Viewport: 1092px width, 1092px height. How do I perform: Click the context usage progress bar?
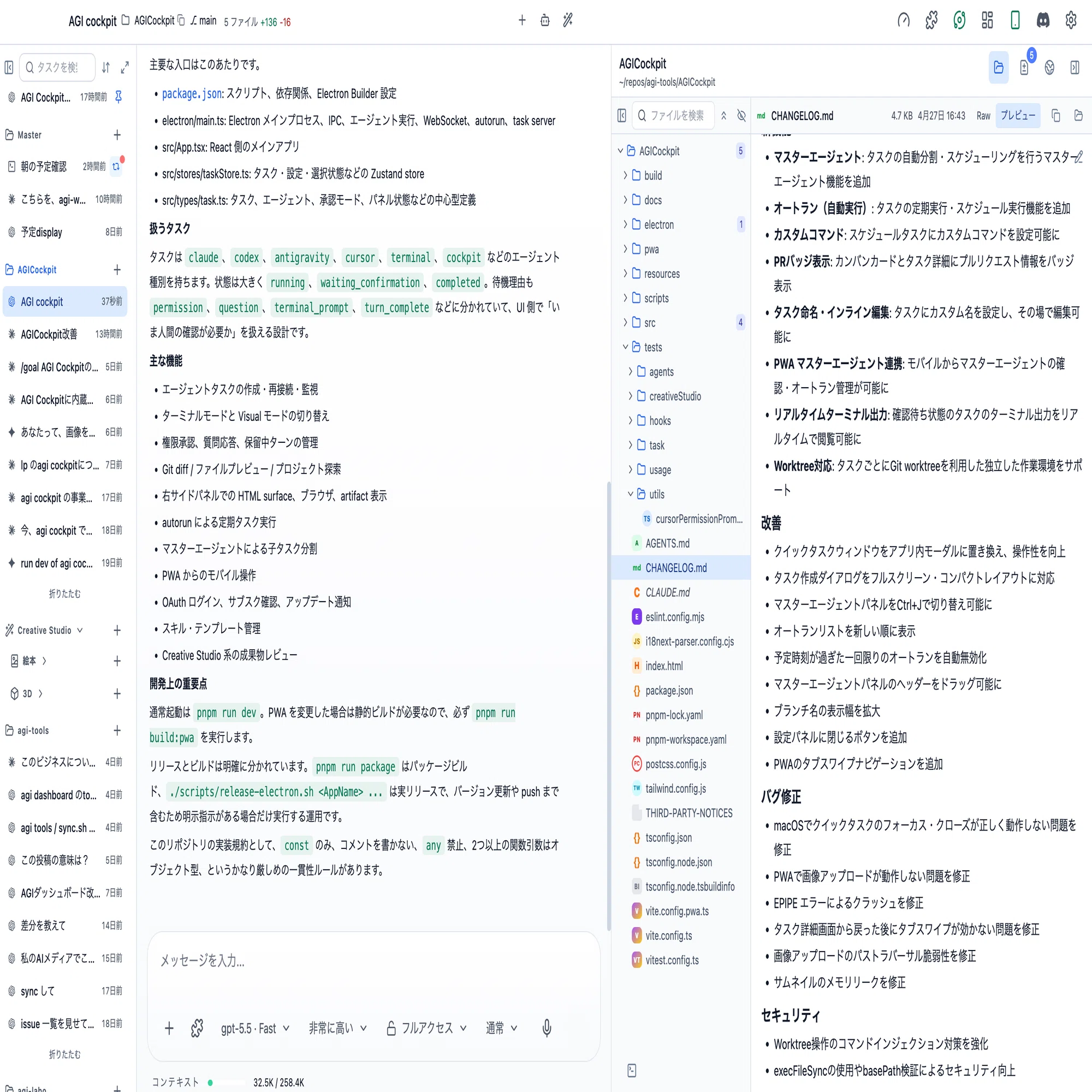pos(226,1083)
